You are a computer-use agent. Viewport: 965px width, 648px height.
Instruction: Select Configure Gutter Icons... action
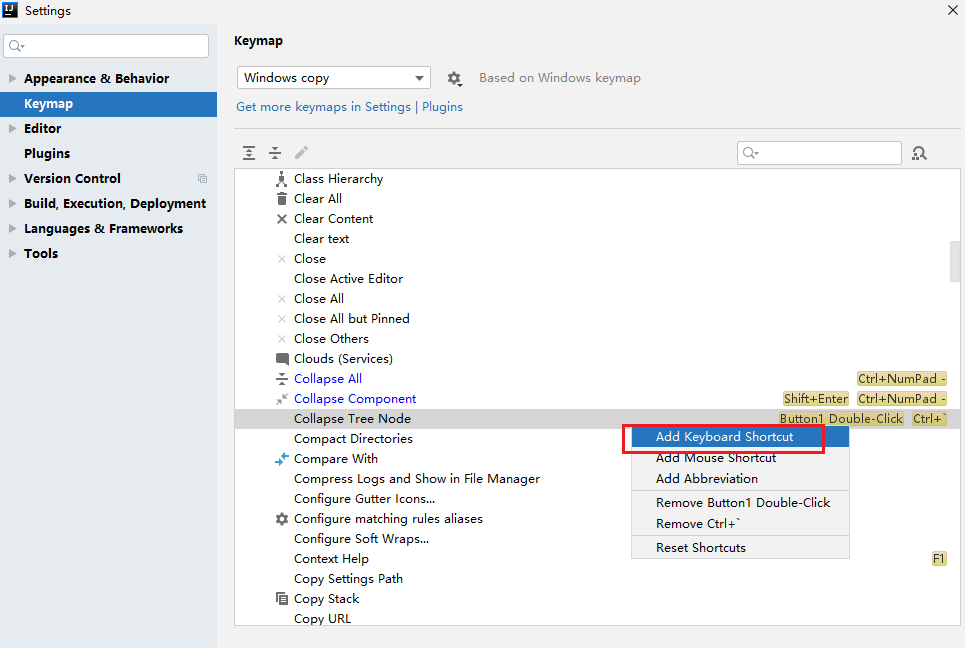coord(364,499)
